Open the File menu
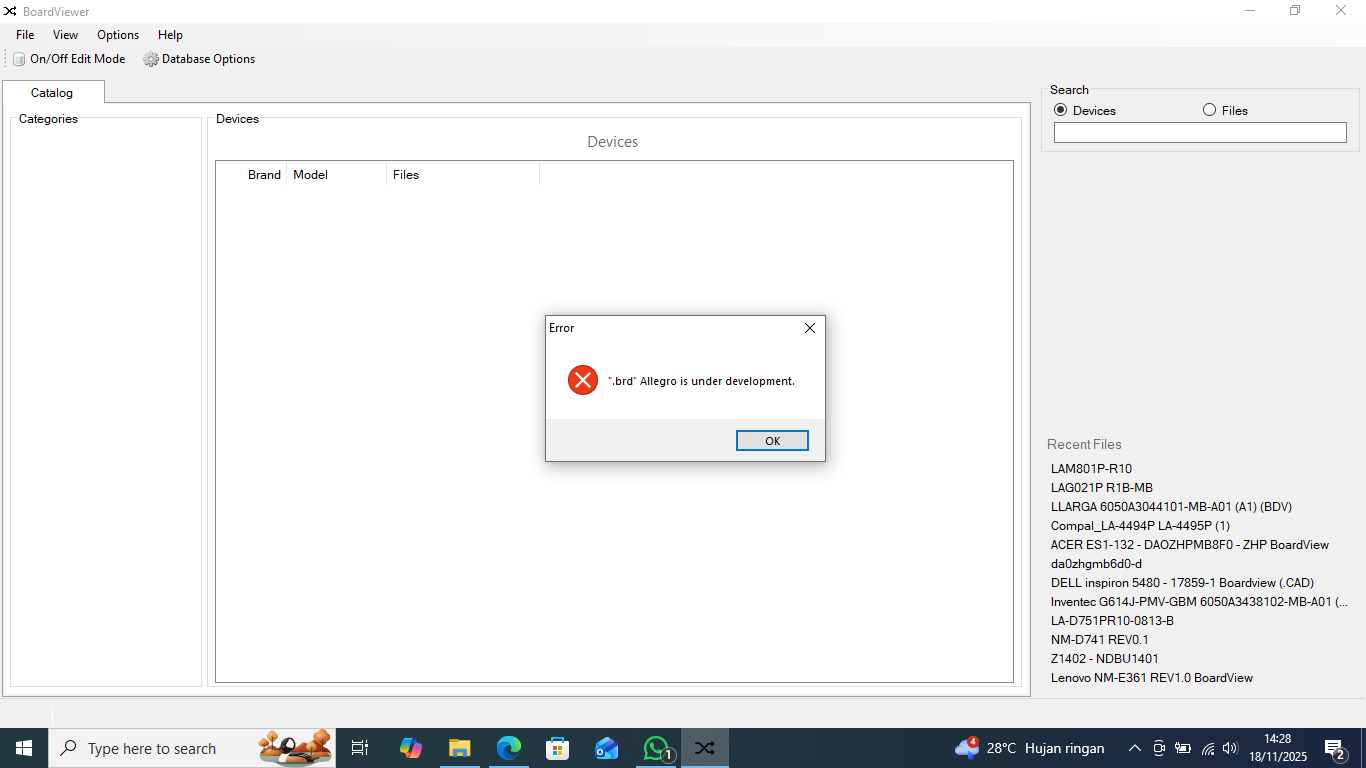 (x=25, y=35)
